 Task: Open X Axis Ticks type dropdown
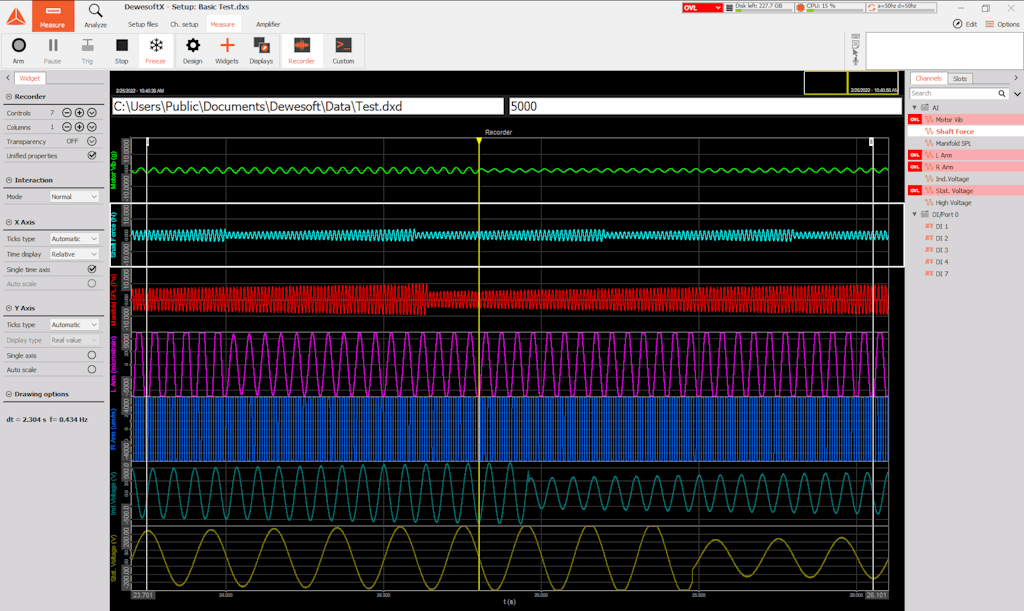tap(74, 239)
